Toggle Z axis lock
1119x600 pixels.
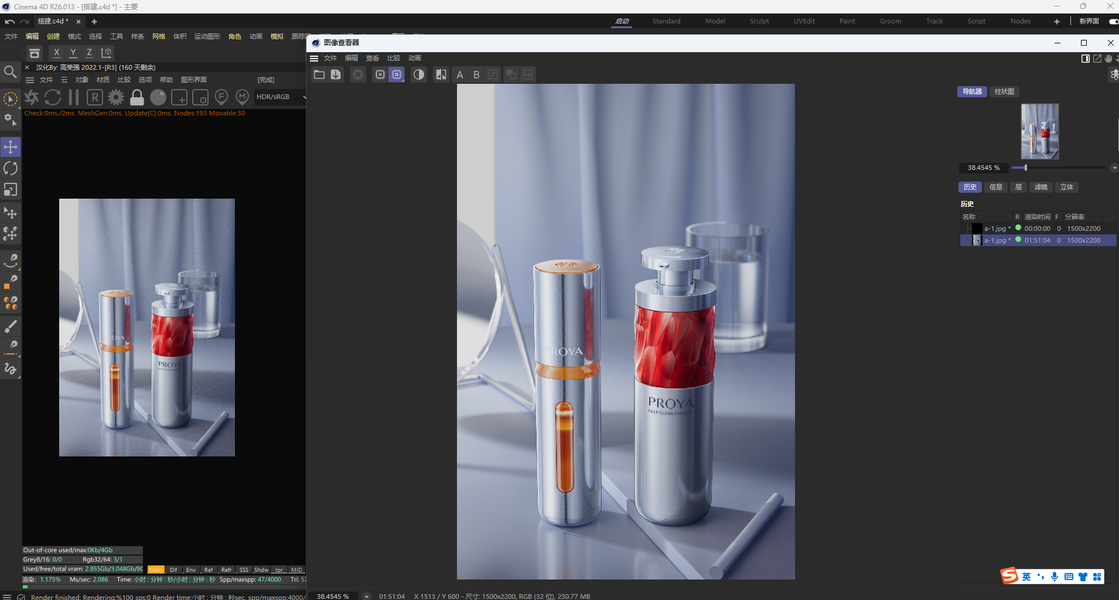coord(89,53)
